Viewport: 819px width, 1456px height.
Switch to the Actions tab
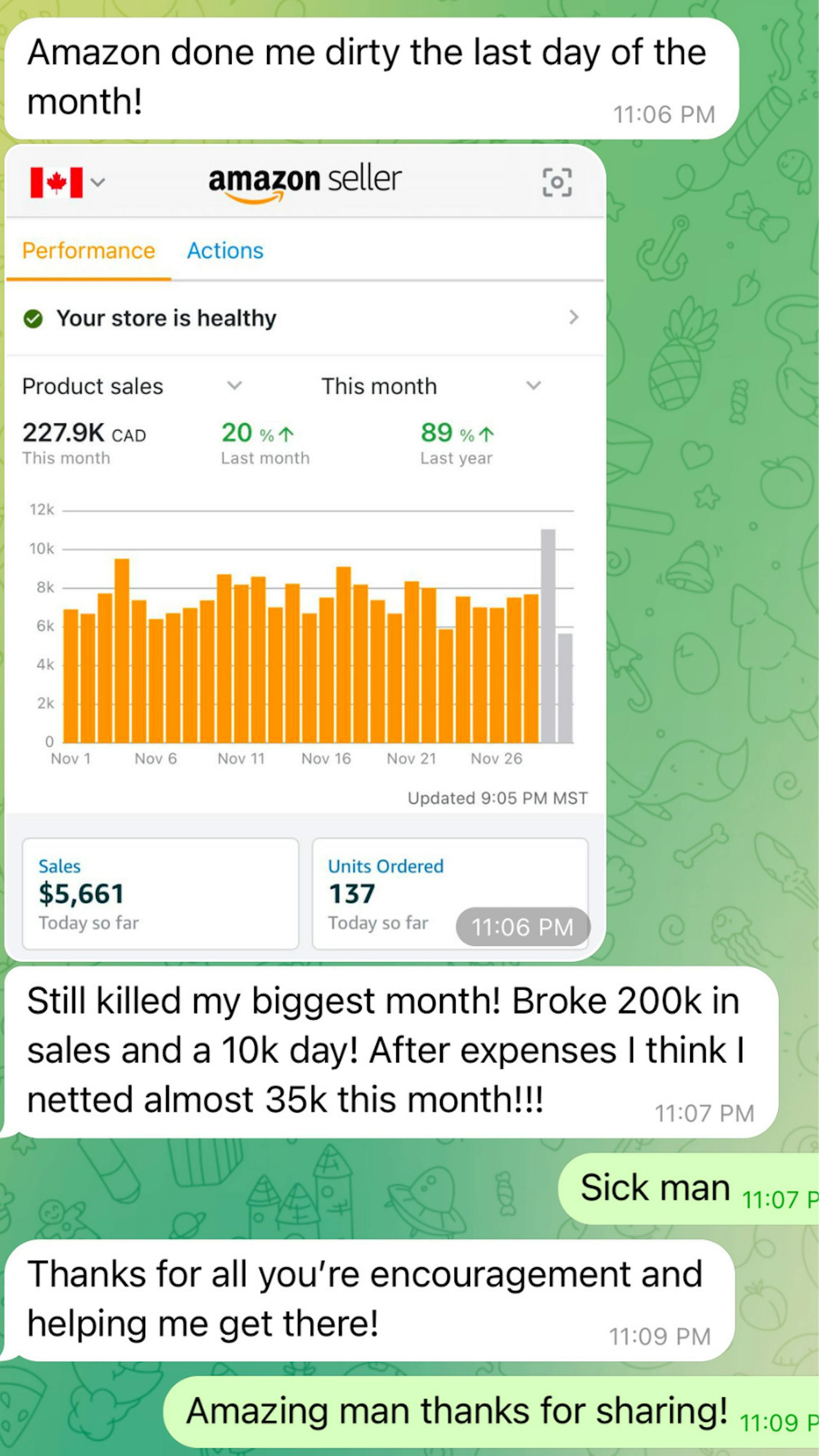[225, 251]
